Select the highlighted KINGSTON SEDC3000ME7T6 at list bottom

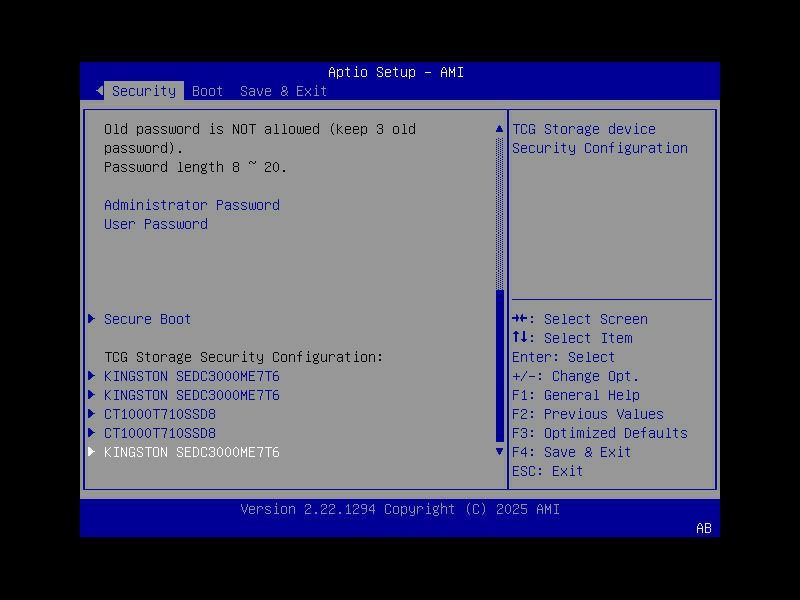[190, 452]
